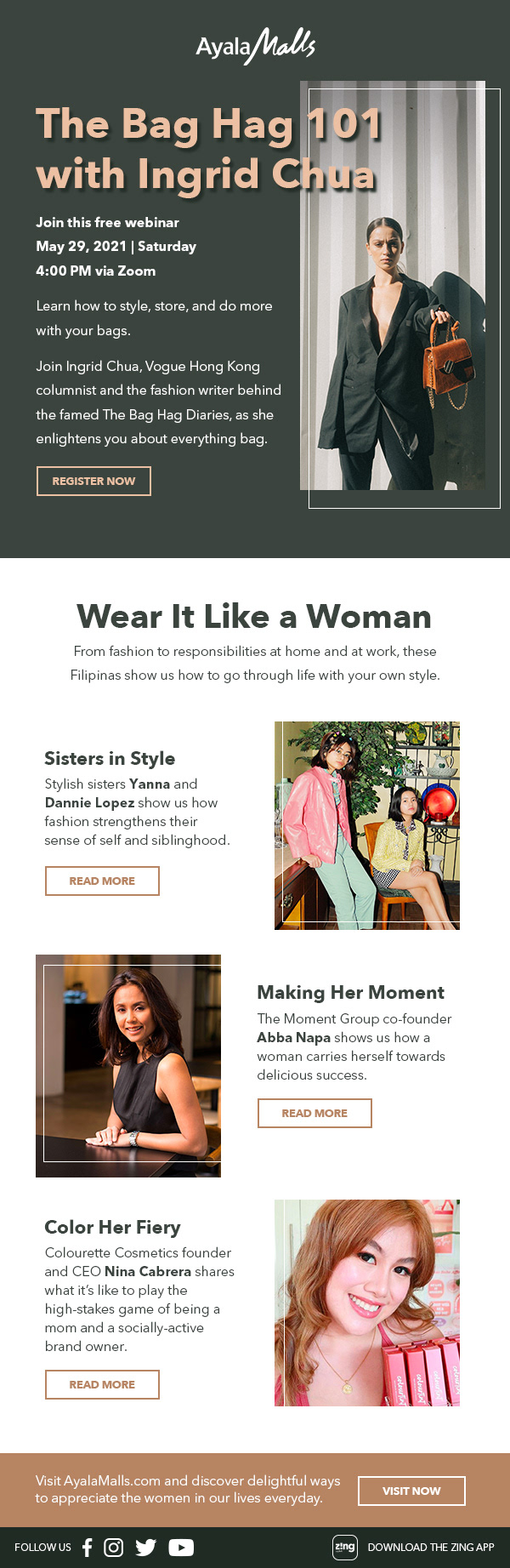The width and height of the screenshot is (510, 1568).
Task: Open the YouTube channel icon
Action: point(181,1547)
